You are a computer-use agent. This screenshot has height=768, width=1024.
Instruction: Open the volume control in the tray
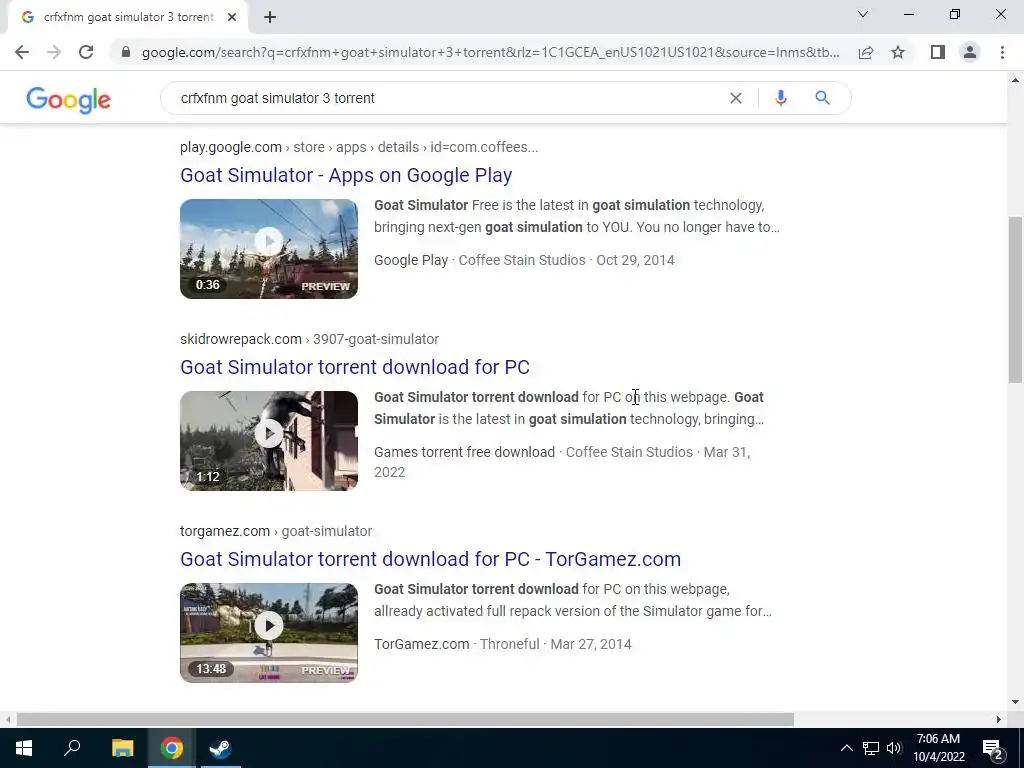tap(894, 748)
